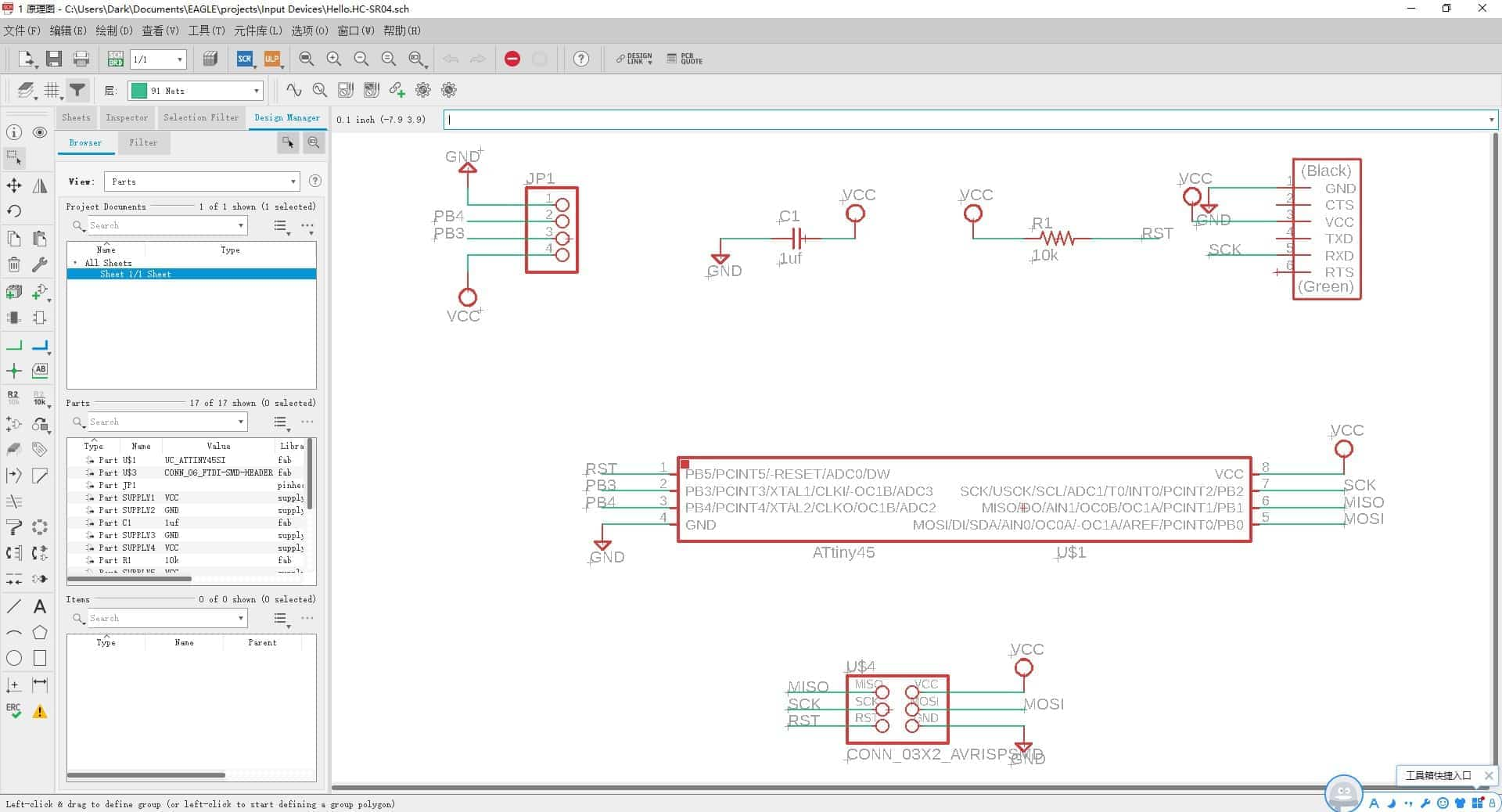Select the Move tool
Image resolution: width=1502 pixels, height=812 pixels.
tap(14, 185)
